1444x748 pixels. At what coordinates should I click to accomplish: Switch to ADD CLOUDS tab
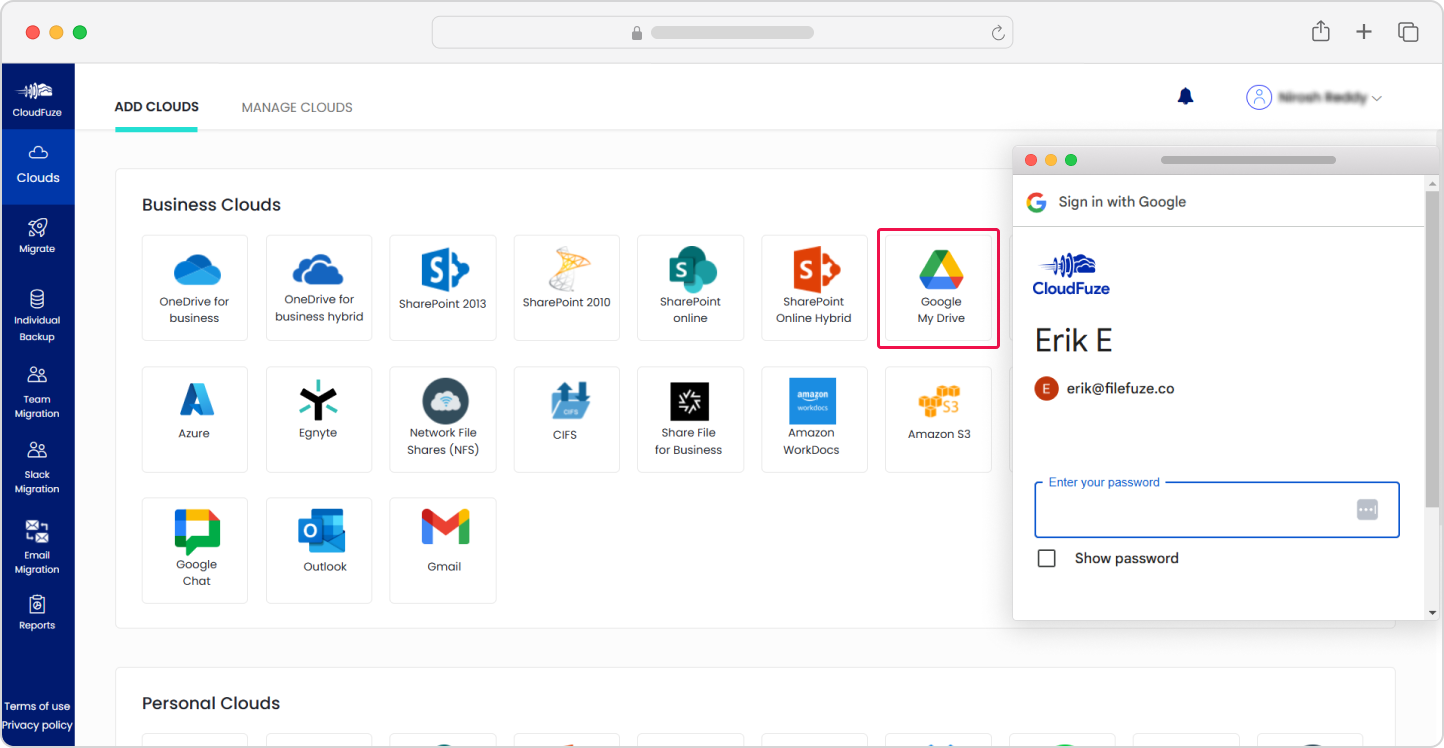[157, 107]
